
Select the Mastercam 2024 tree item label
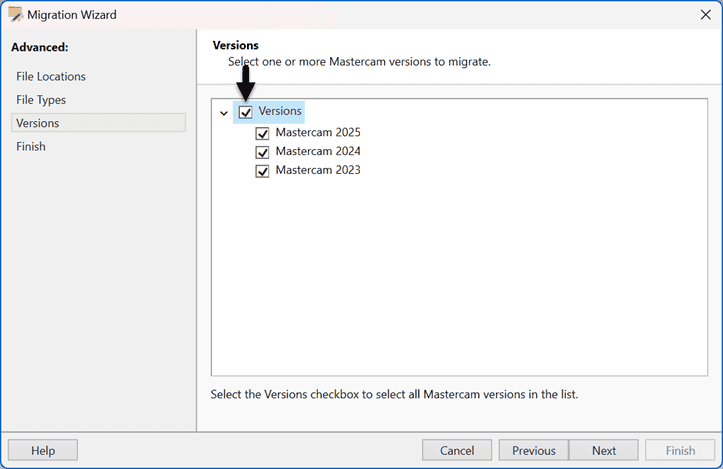(x=317, y=151)
